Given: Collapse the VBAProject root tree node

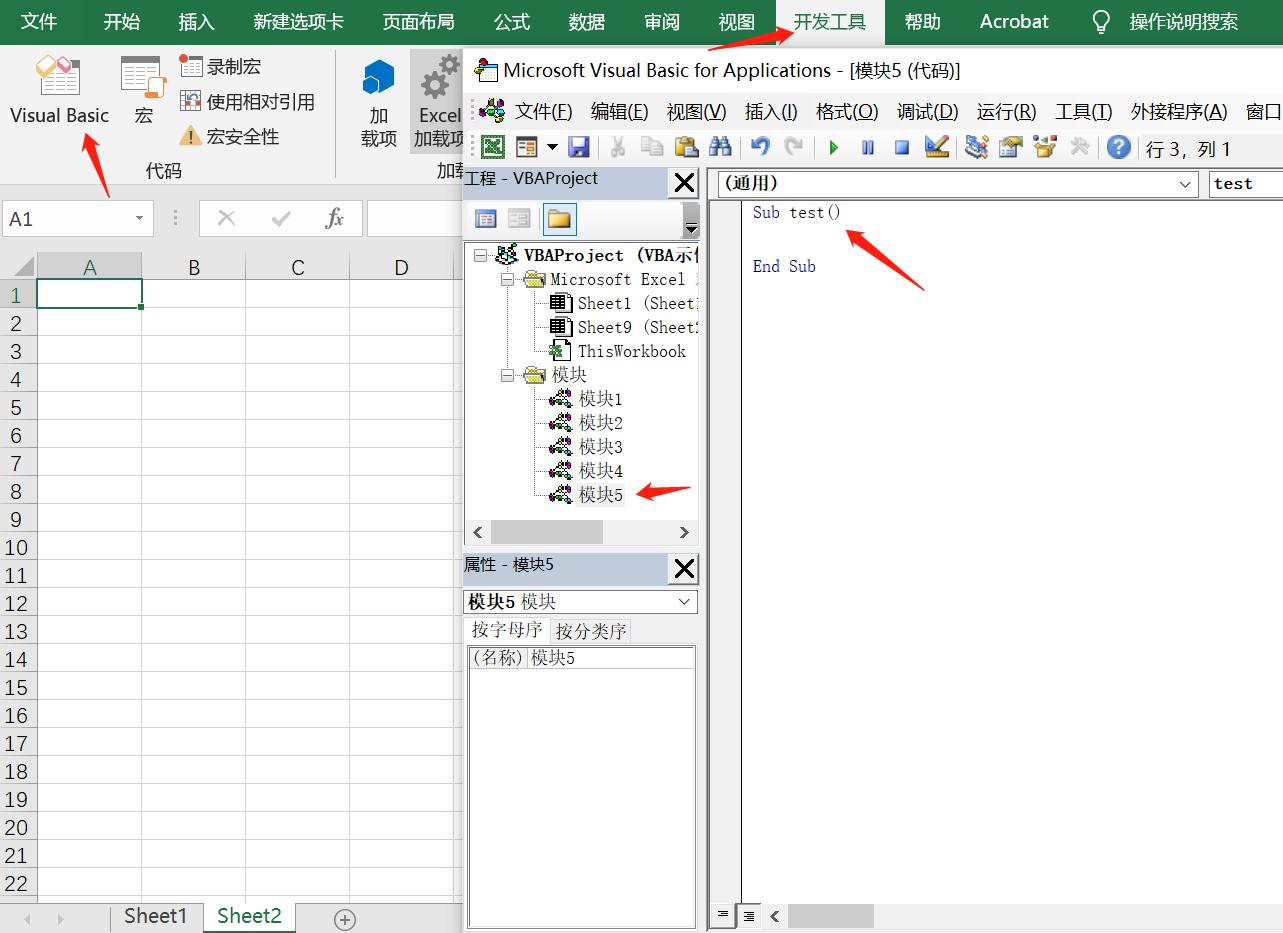Looking at the screenshot, I should (481, 256).
